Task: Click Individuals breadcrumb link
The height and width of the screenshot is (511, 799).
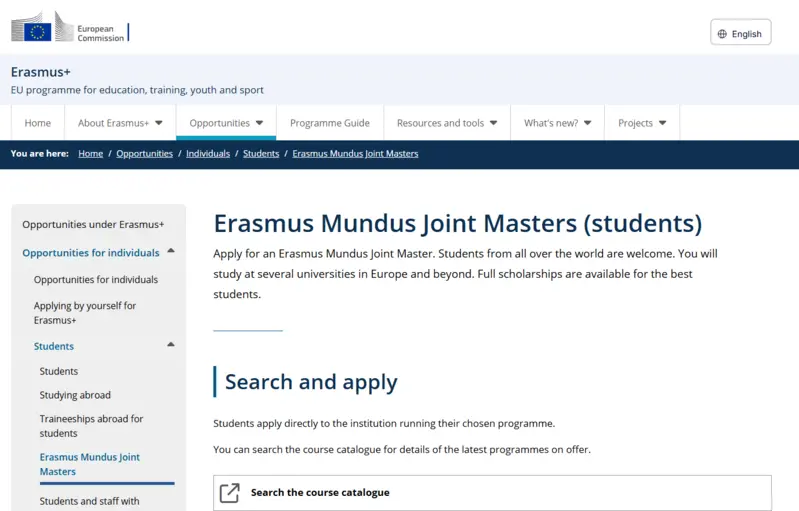Action: 208,153
